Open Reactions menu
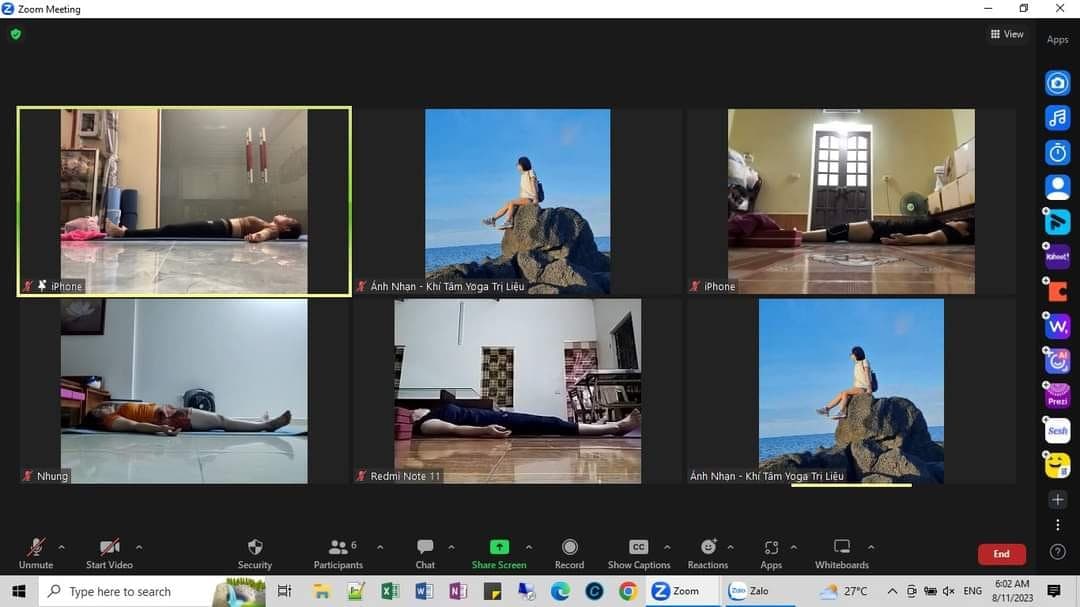1080x607 pixels. pos(707,554)
